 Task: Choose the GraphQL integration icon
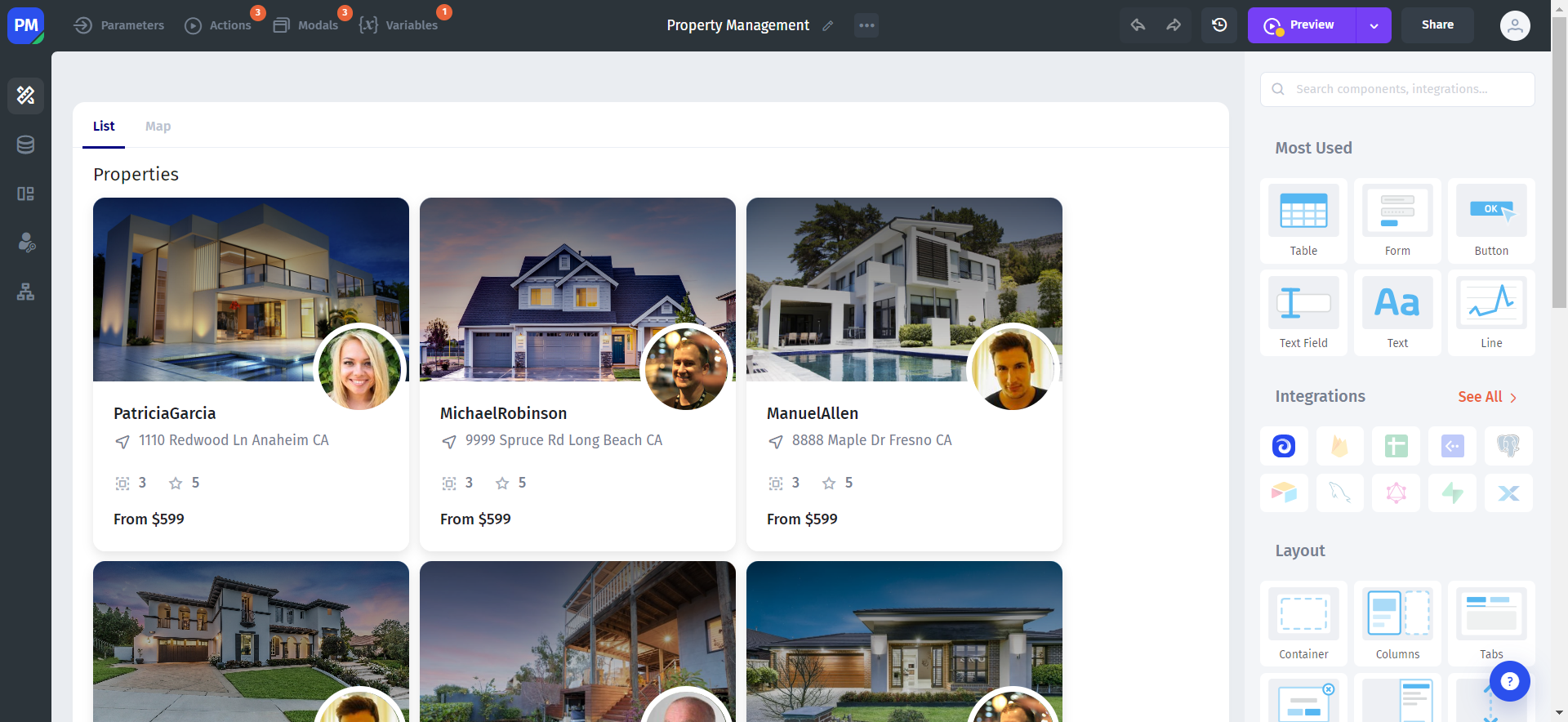[x=1396, y=492]
